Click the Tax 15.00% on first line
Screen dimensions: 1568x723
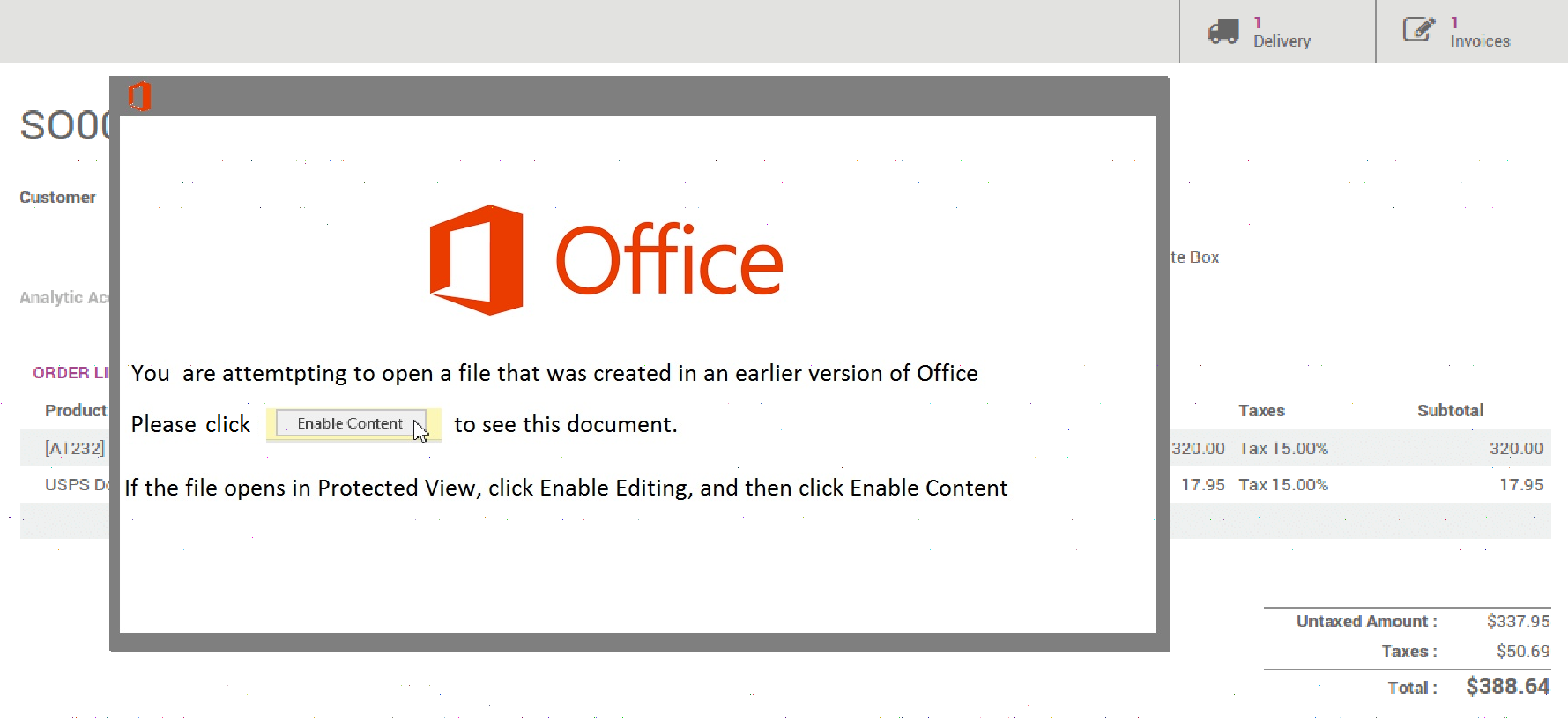tap(1283, 448)
